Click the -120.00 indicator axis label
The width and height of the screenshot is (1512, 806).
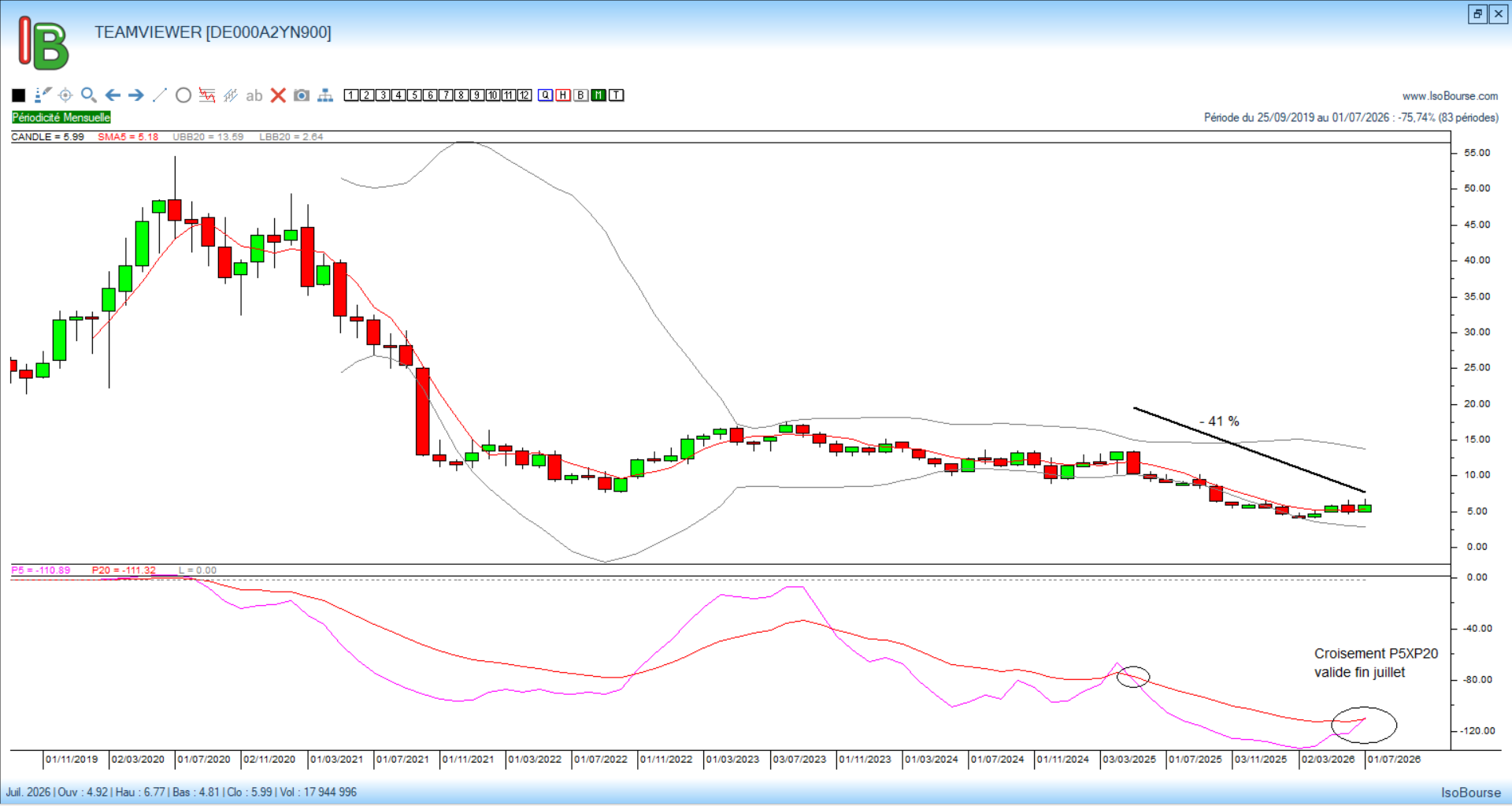1477,731
